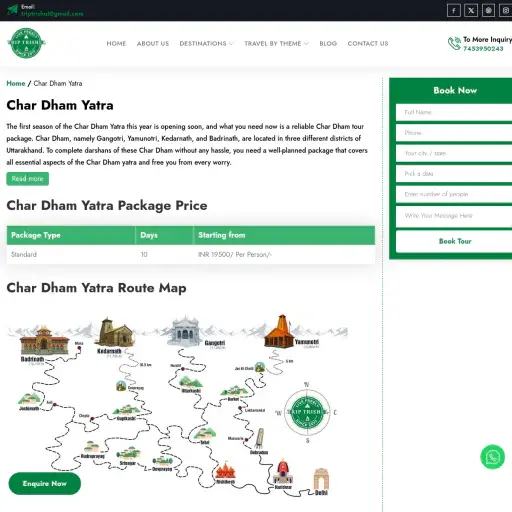The image size is (512, 512).
Task: Click the paper plane email icon
Action: (x=12, y=10)
